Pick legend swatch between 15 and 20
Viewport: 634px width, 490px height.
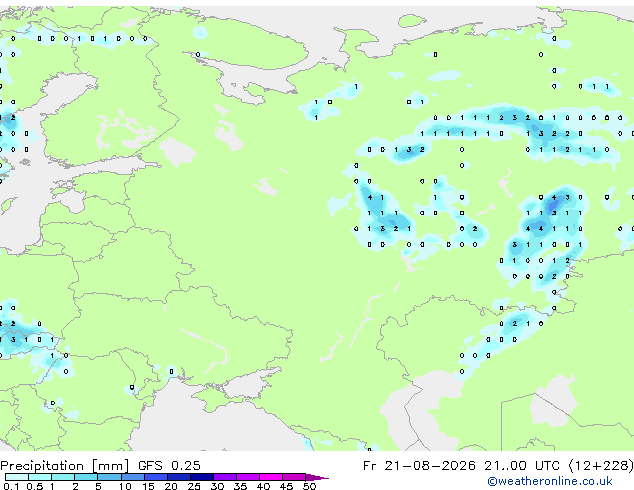pyautogui.click(x=156, y=477)
